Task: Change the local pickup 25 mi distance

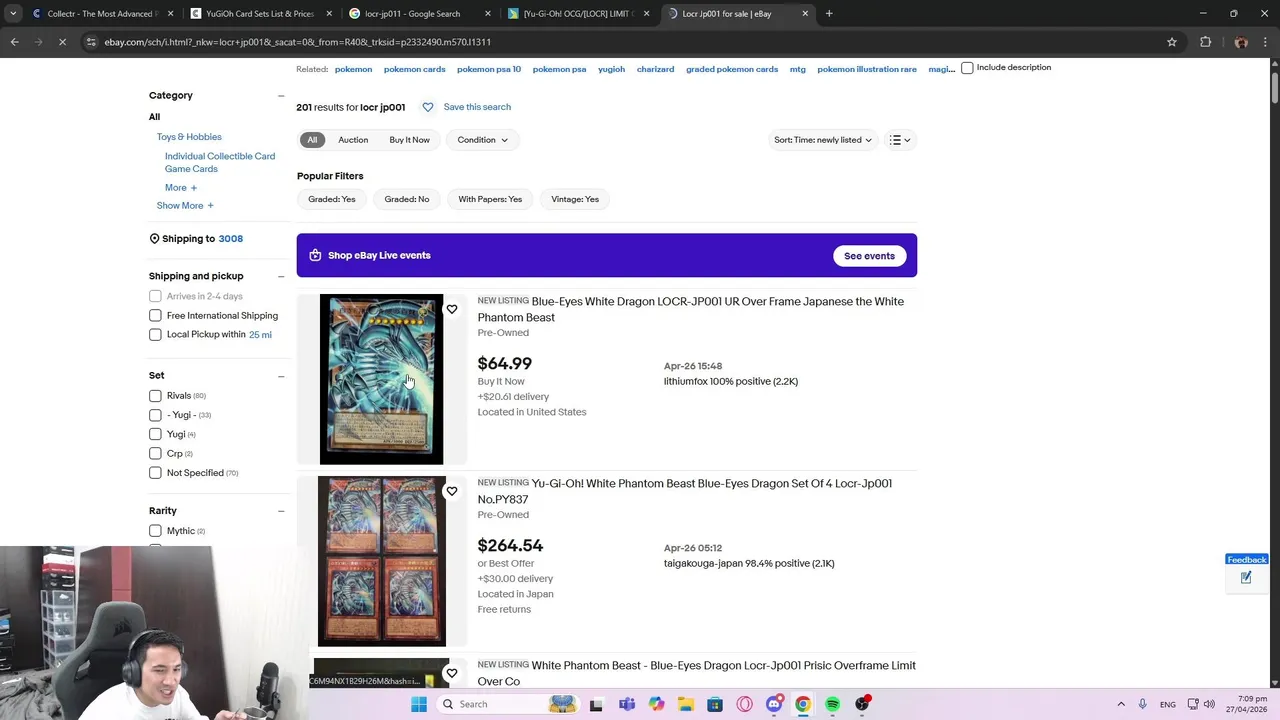Action: (260, 335)
